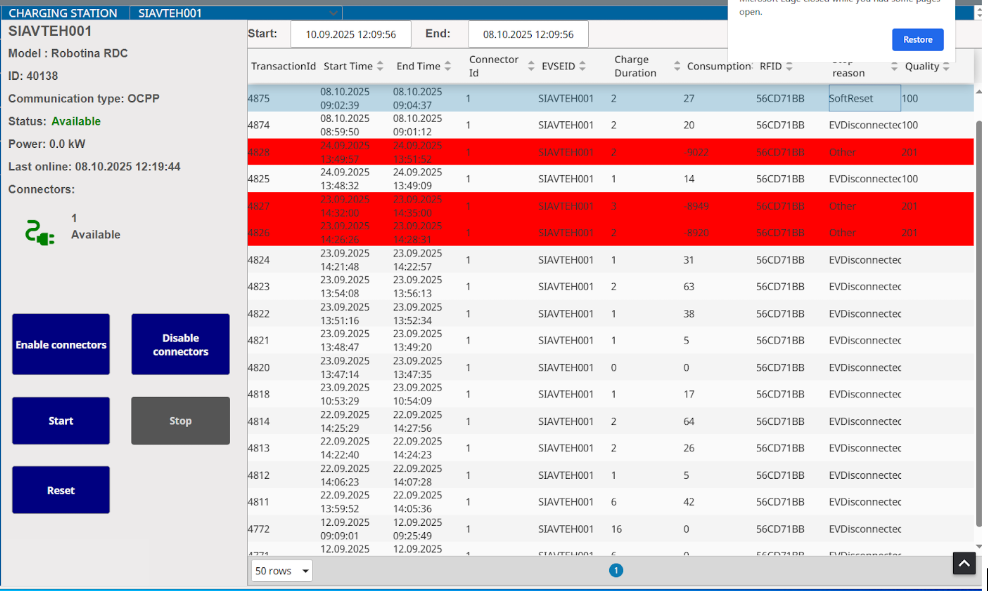Open the 50 rows page-size dropdown
The height and width of the screenshot is (591, 988).
coord(282,571)
